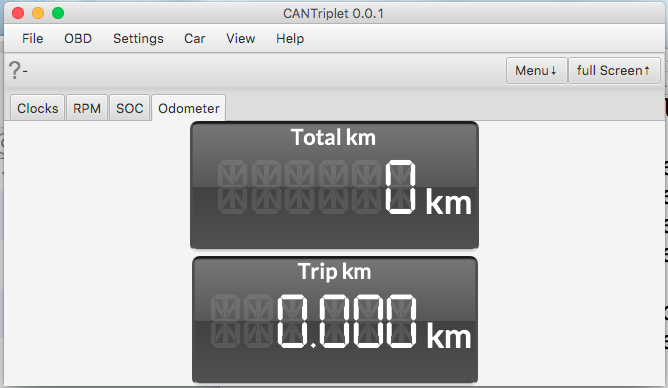Switch to the Clocks tab

37,108
